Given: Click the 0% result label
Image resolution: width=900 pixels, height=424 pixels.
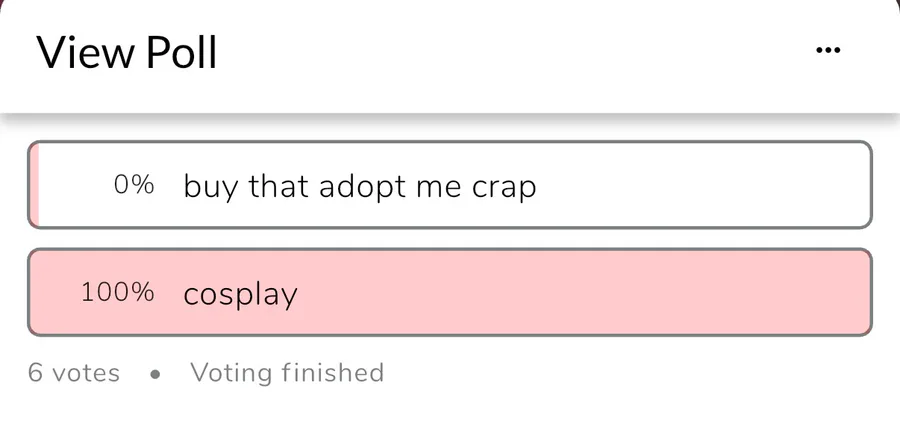Looking at the screenshot, I should point(134,185).
